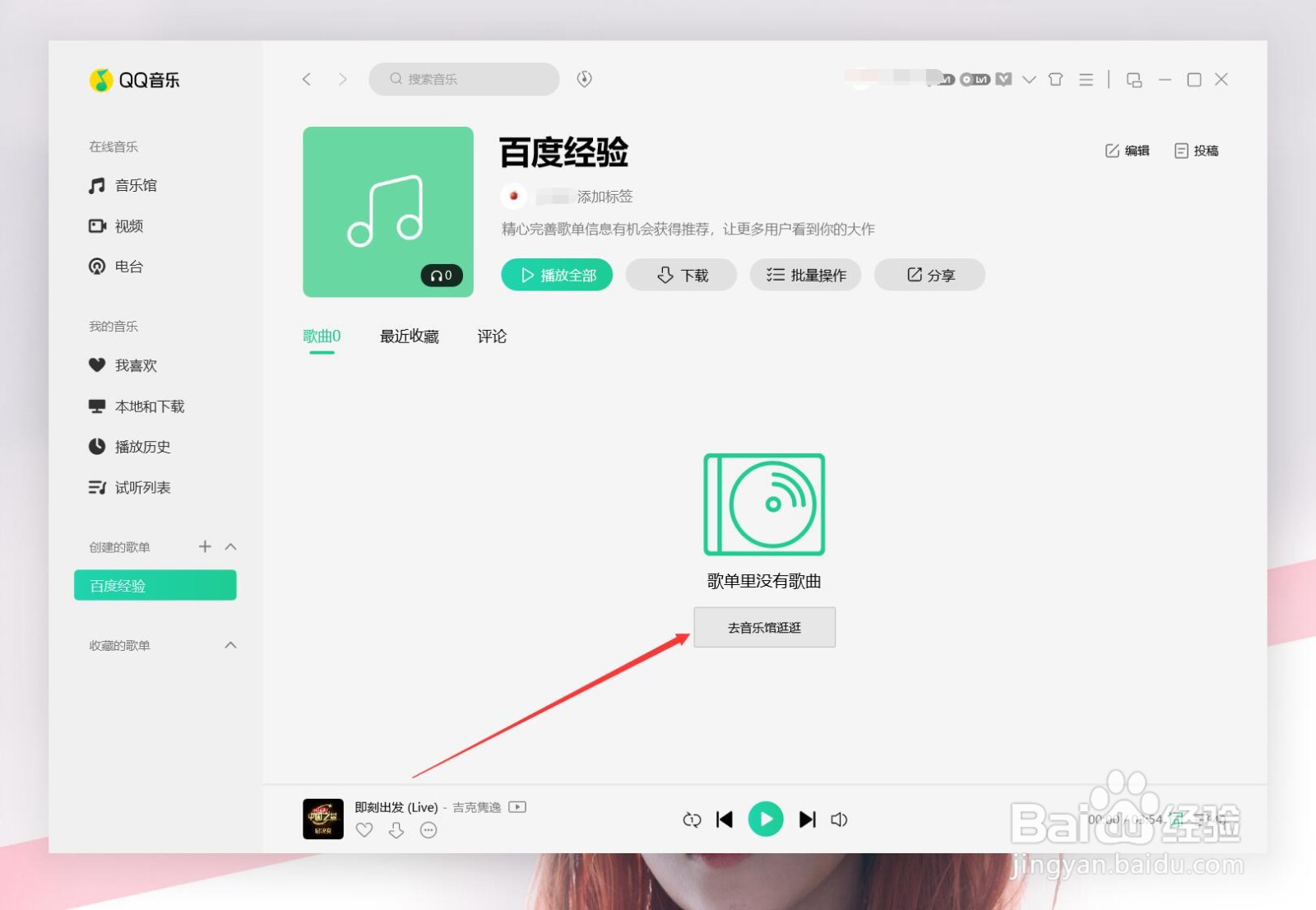Open the MV icon beside artist name
Viewport: 1316px width, 910px height.
click(517, 807)
